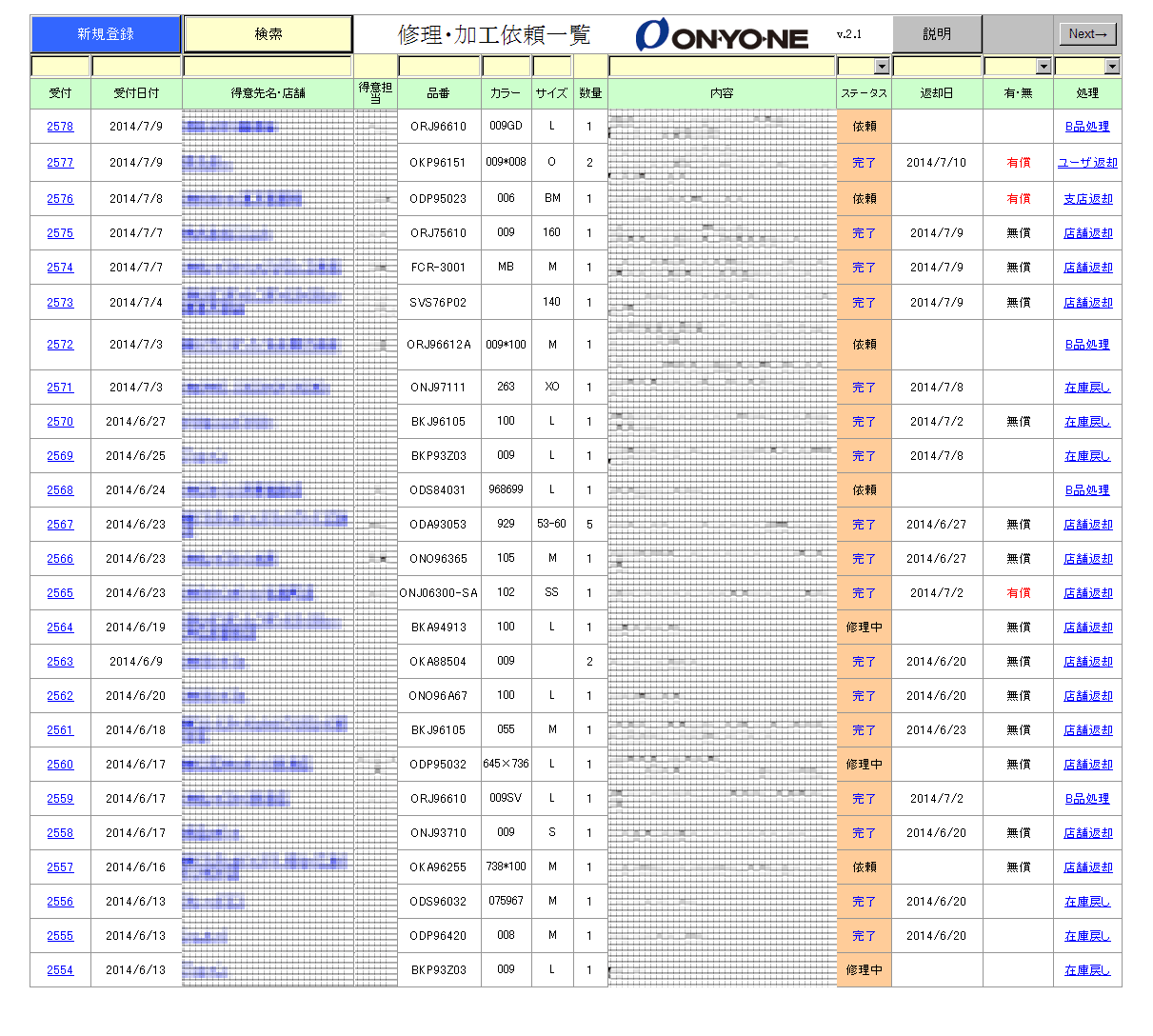Open receipt number 2577
The height and width of the screenshot is (1036, 1153).
pos(60,163)
